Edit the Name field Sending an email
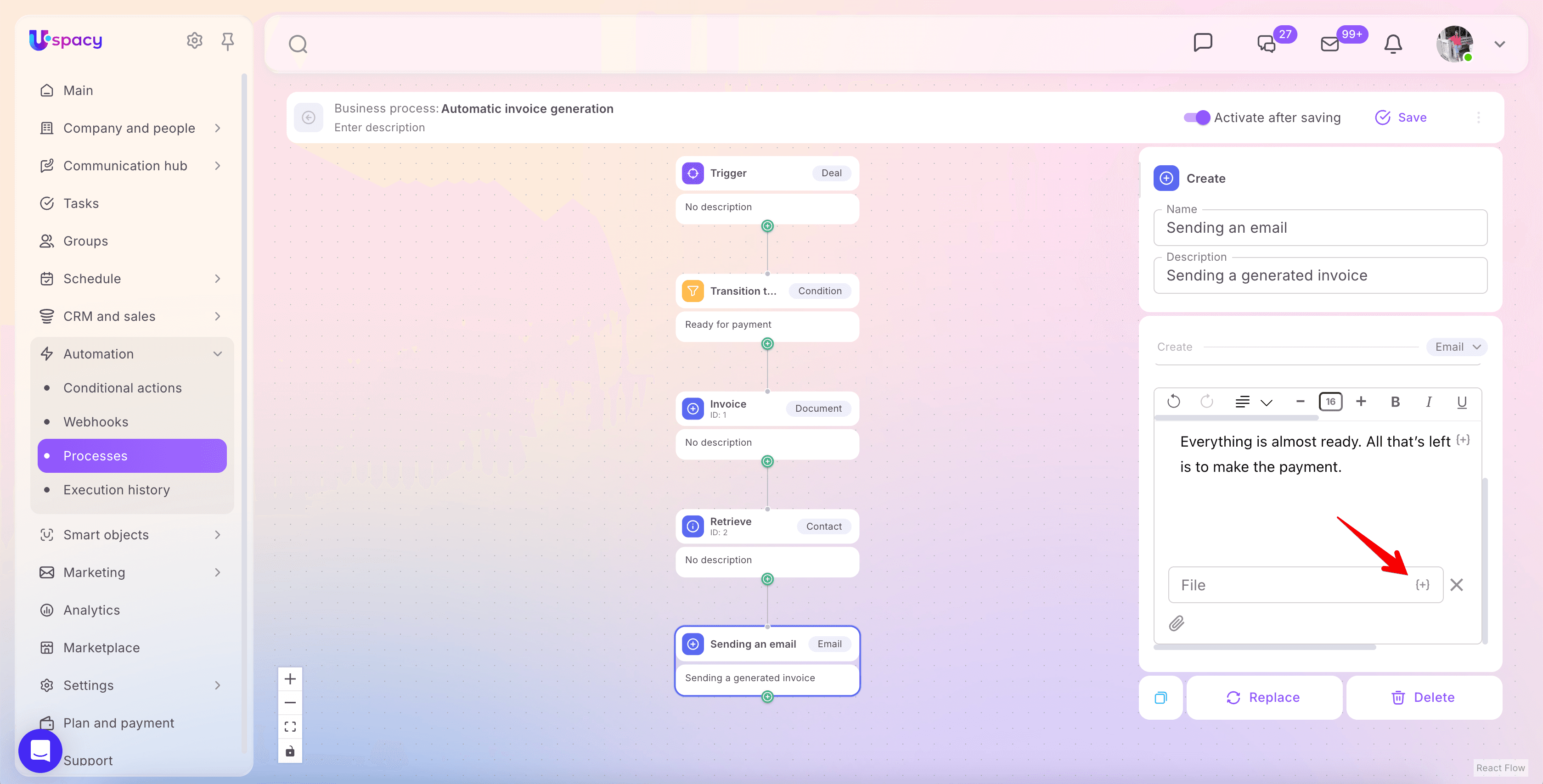1543x784 pixels. pos(1320,228)
